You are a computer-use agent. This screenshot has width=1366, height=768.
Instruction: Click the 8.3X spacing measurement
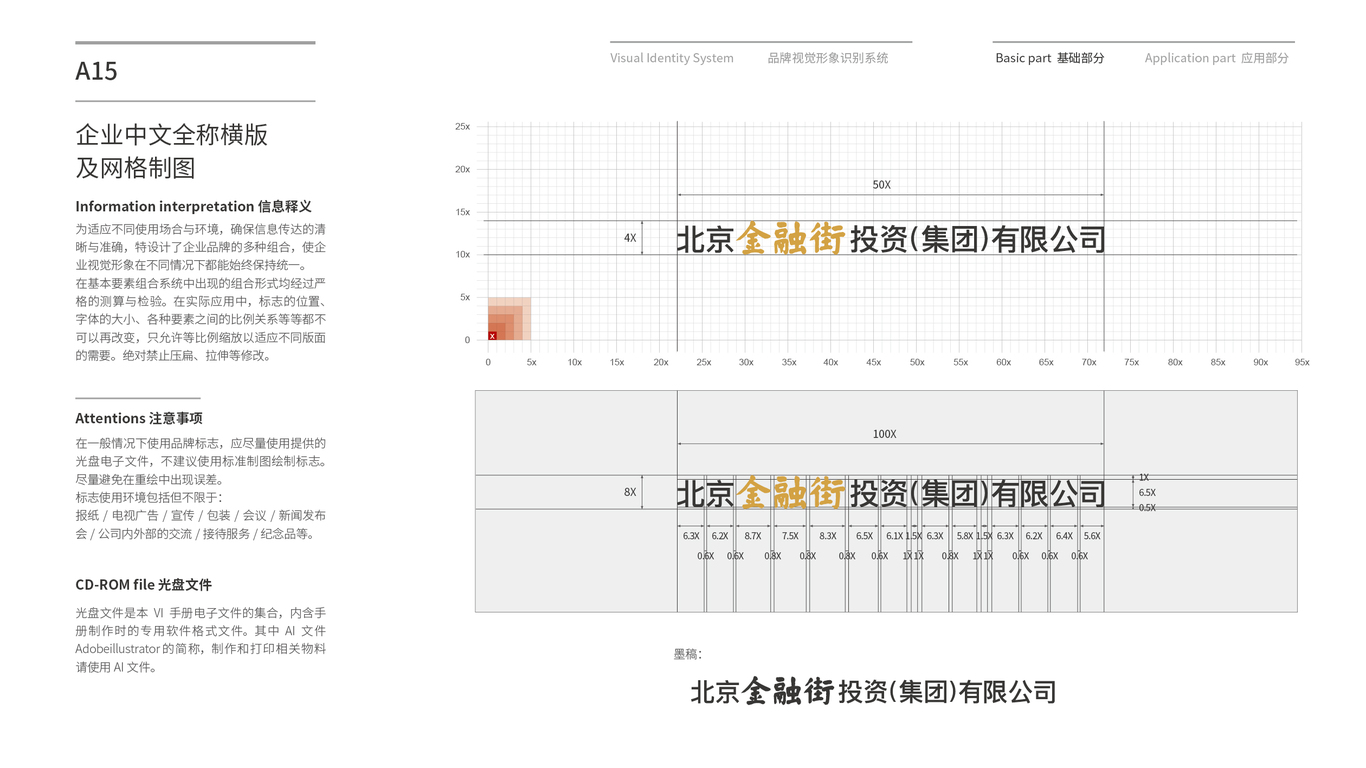click(x=828, y=536)
